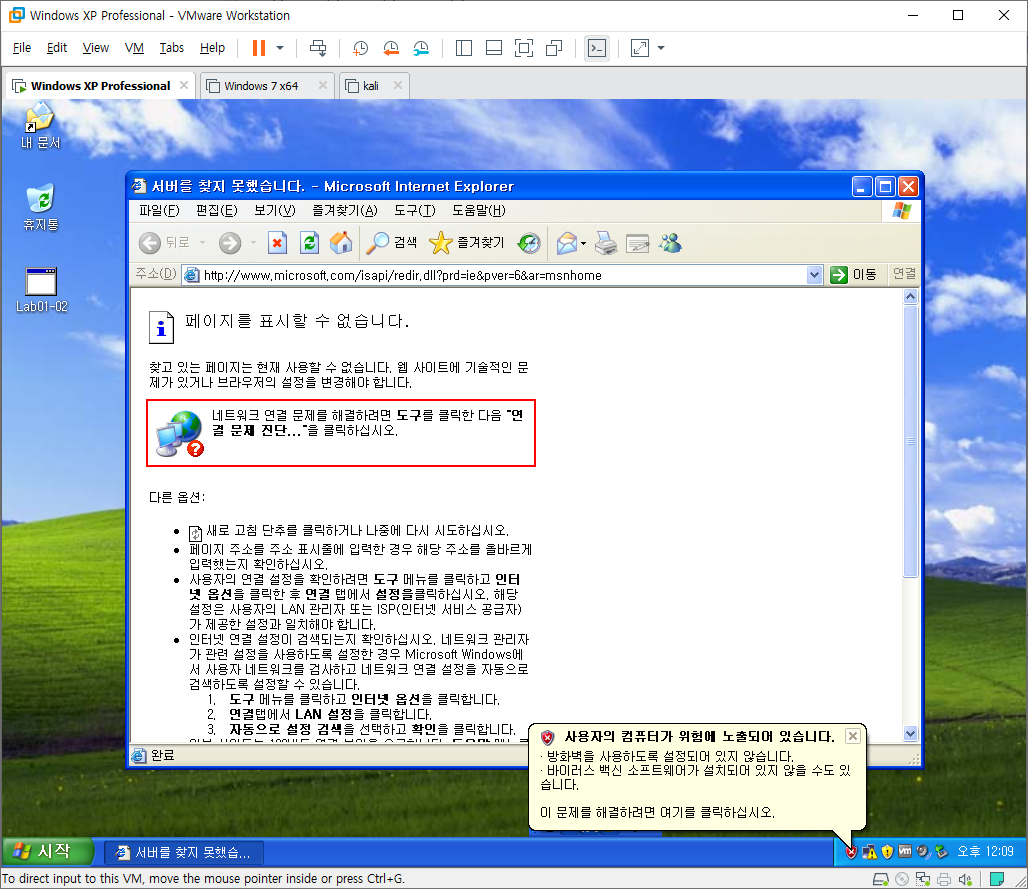Toggle the VMware thumbnail bar view

[494, 48]
